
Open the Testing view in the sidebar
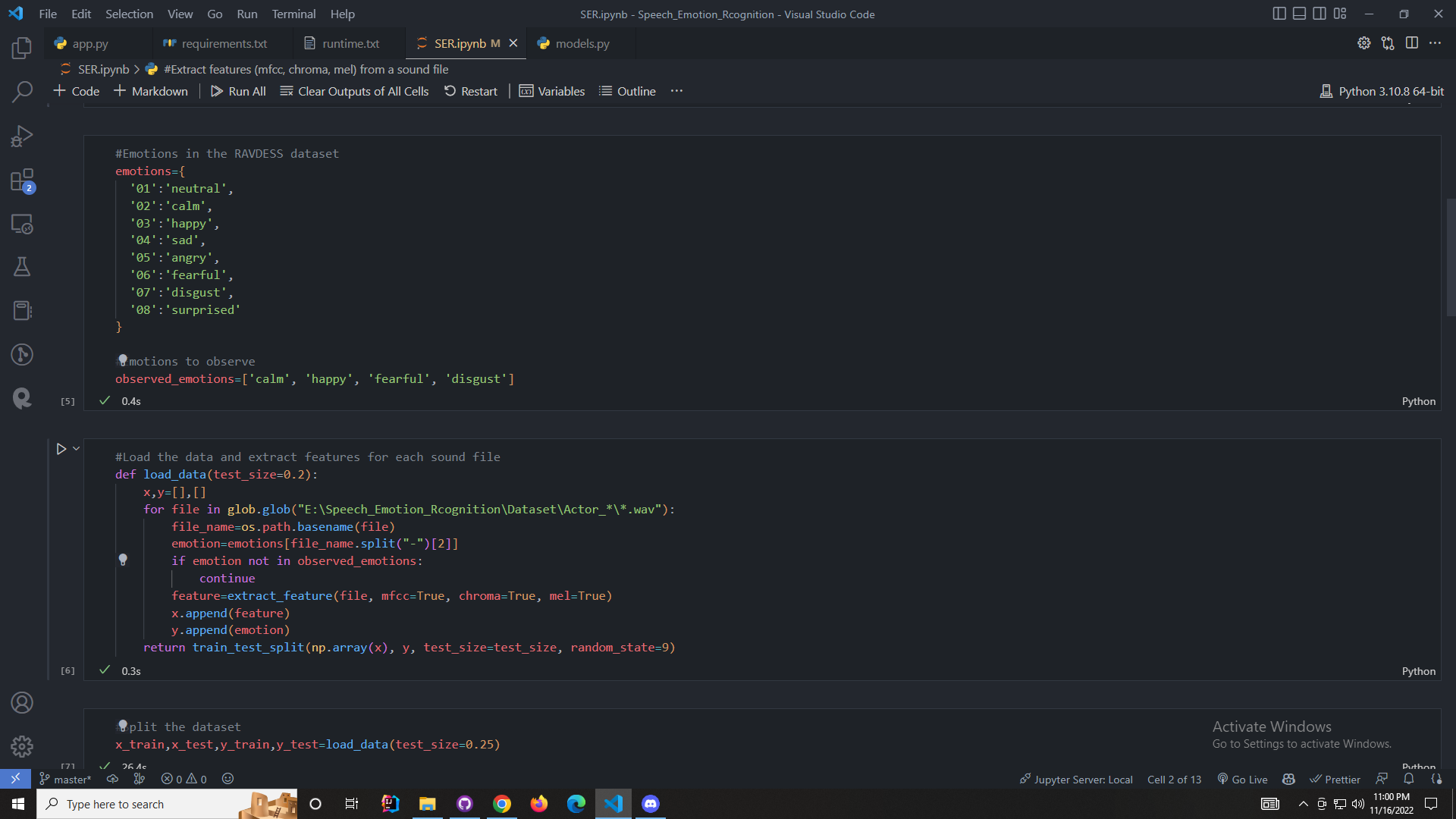[22, 267]
